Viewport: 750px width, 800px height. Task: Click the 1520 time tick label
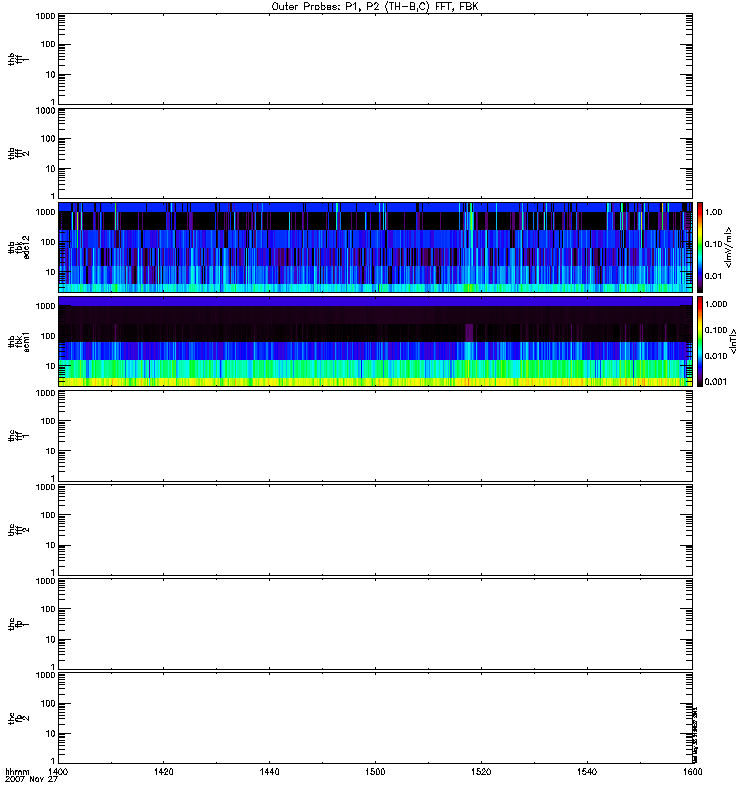click(x=481, y=772)
